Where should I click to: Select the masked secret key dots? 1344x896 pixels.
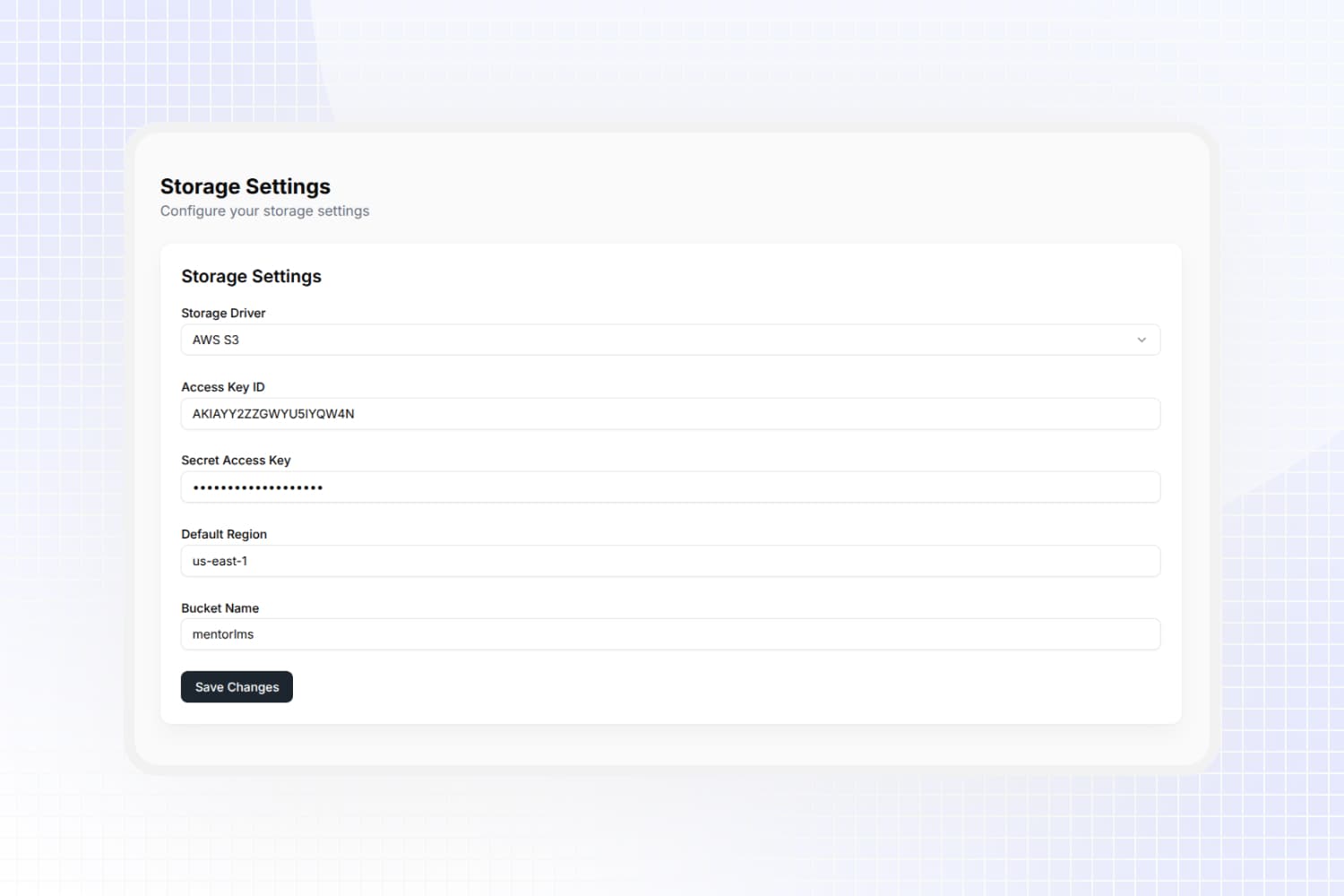257,487
